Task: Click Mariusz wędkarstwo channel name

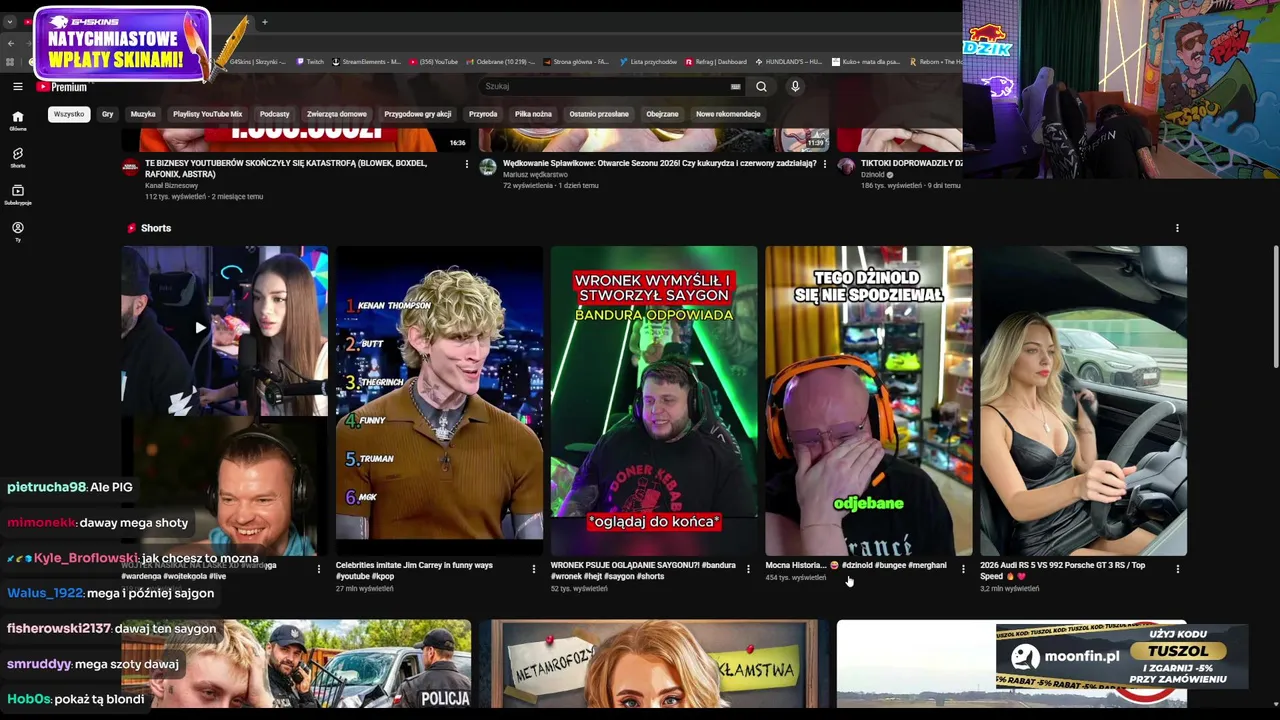Action: pyautogui.click(x=535, y=175)
